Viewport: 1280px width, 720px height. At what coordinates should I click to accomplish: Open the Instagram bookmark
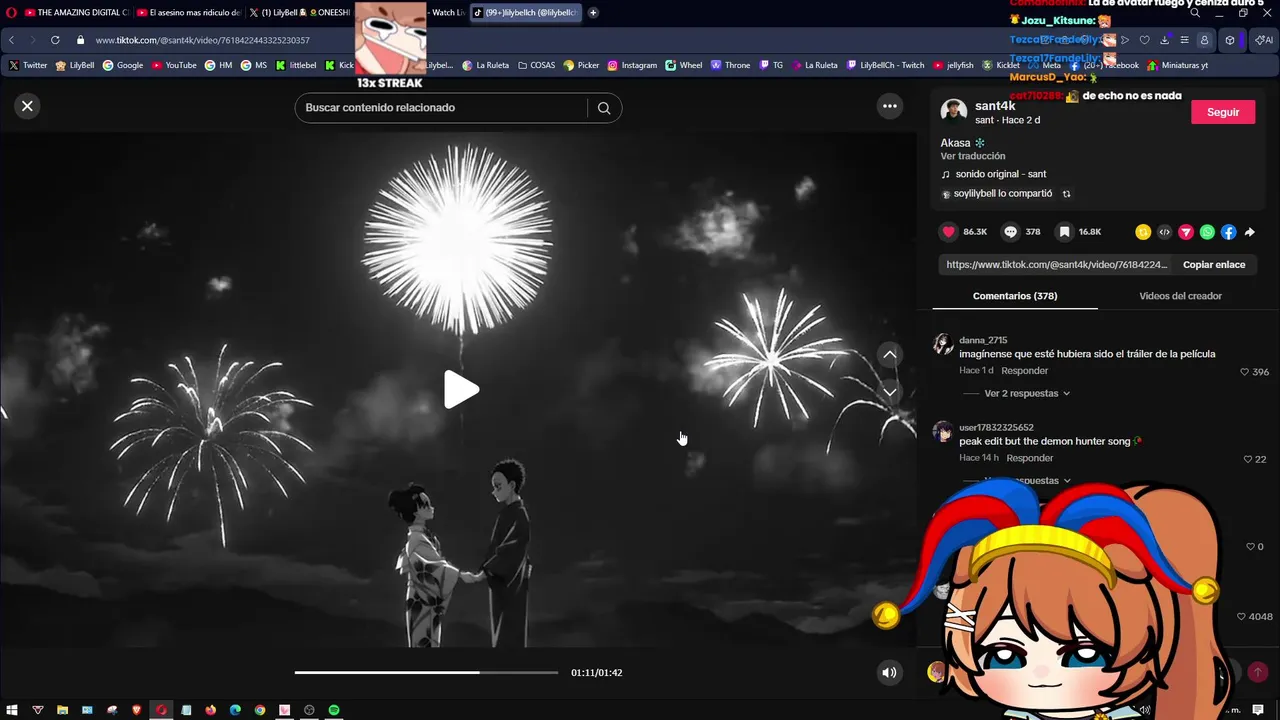point(632,65)
